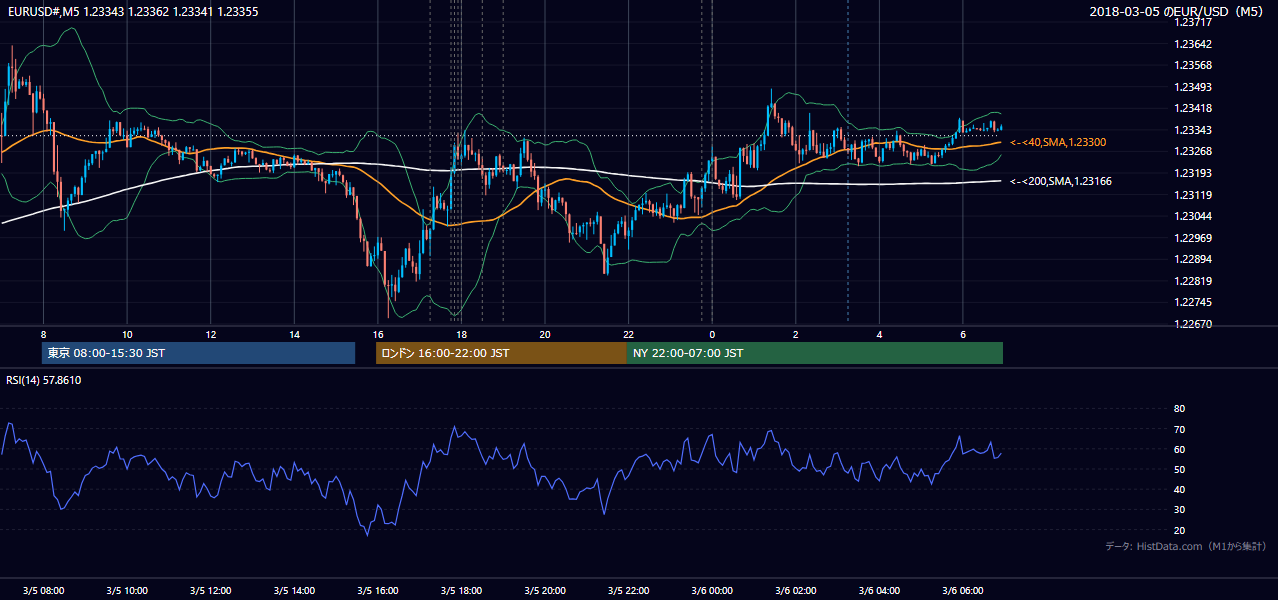Click hour 6 tick on price chart axis
Screen dimensions: 1278x600
coord(963,334)
